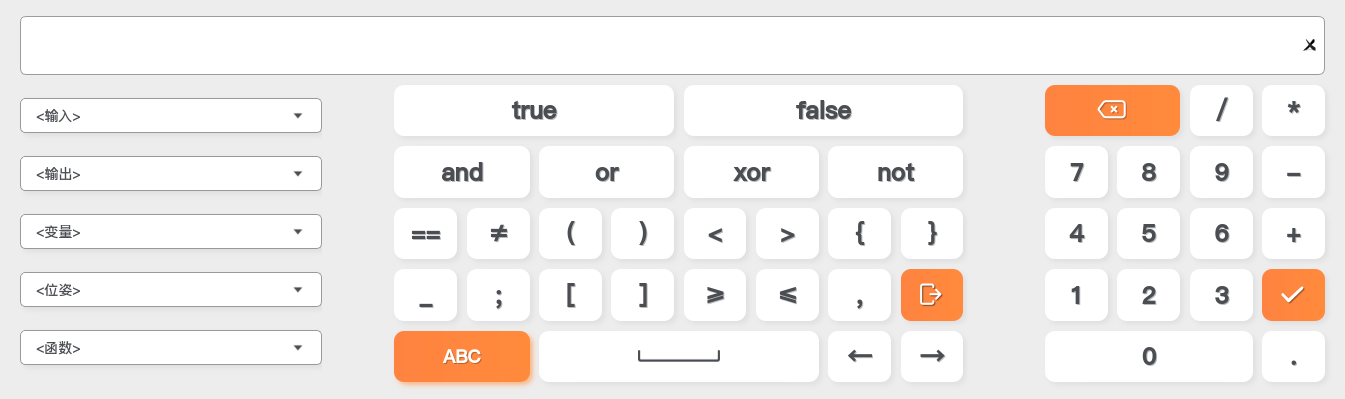Click the orange backspace delete key
The height and width of the screenshot is (399, 1345).
(1112, 110)
